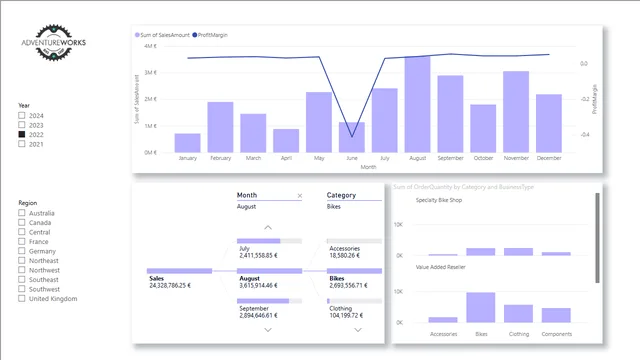Show more categories with down chevron
Viewport: 640px width, 360px height.
pyautogui.click(x=358, y=330)
